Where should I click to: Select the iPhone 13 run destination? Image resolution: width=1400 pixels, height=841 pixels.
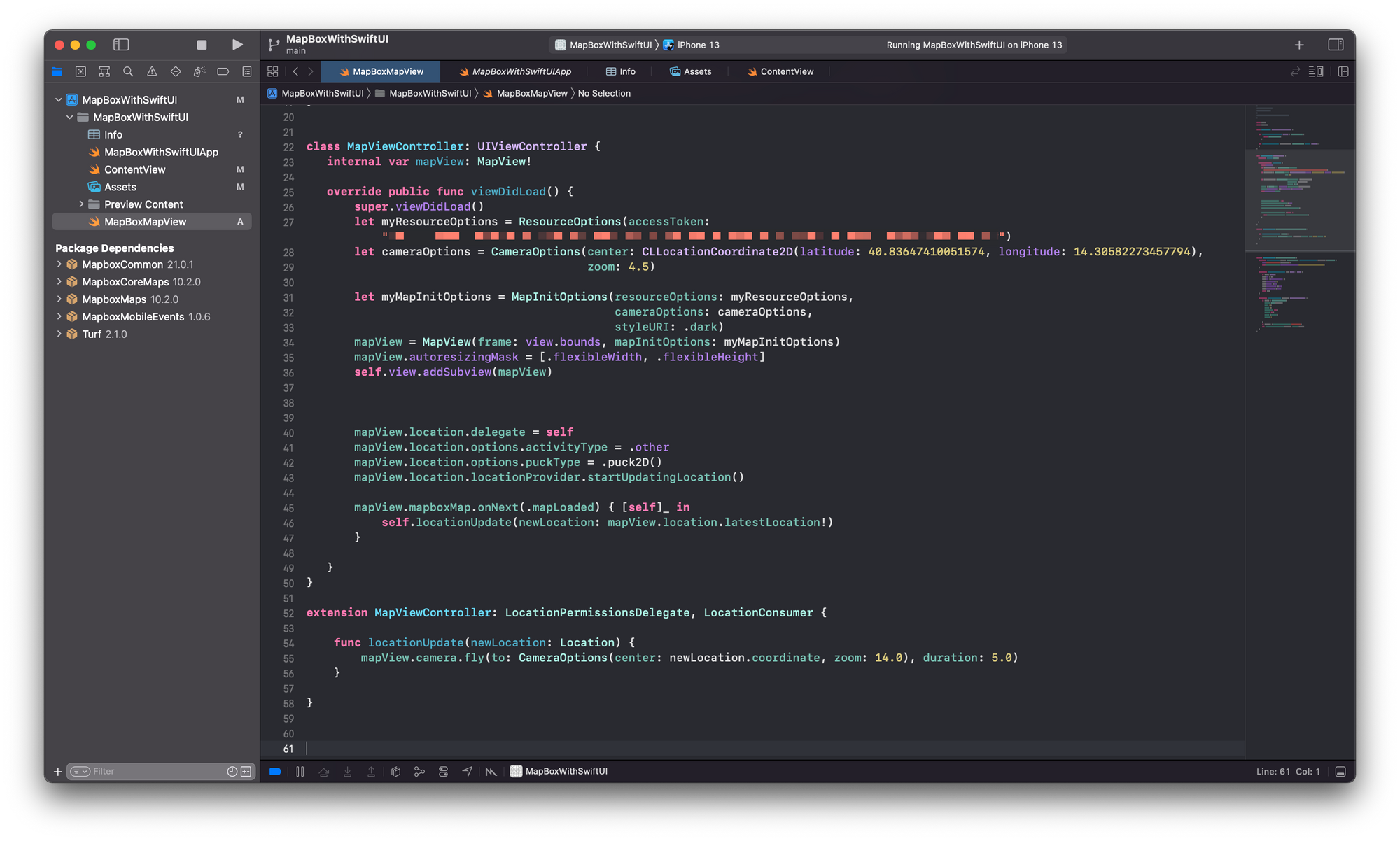point(697,45)
